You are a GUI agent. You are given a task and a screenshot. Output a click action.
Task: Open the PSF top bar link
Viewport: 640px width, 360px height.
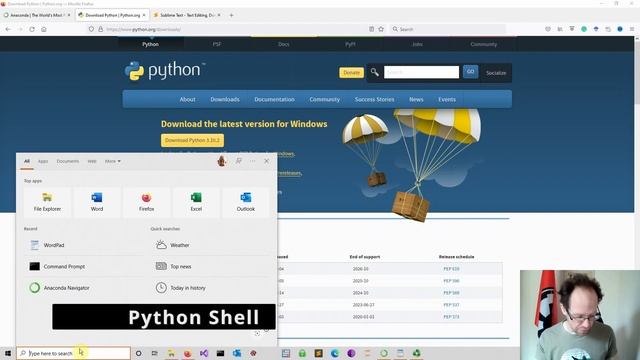(217, 44)
